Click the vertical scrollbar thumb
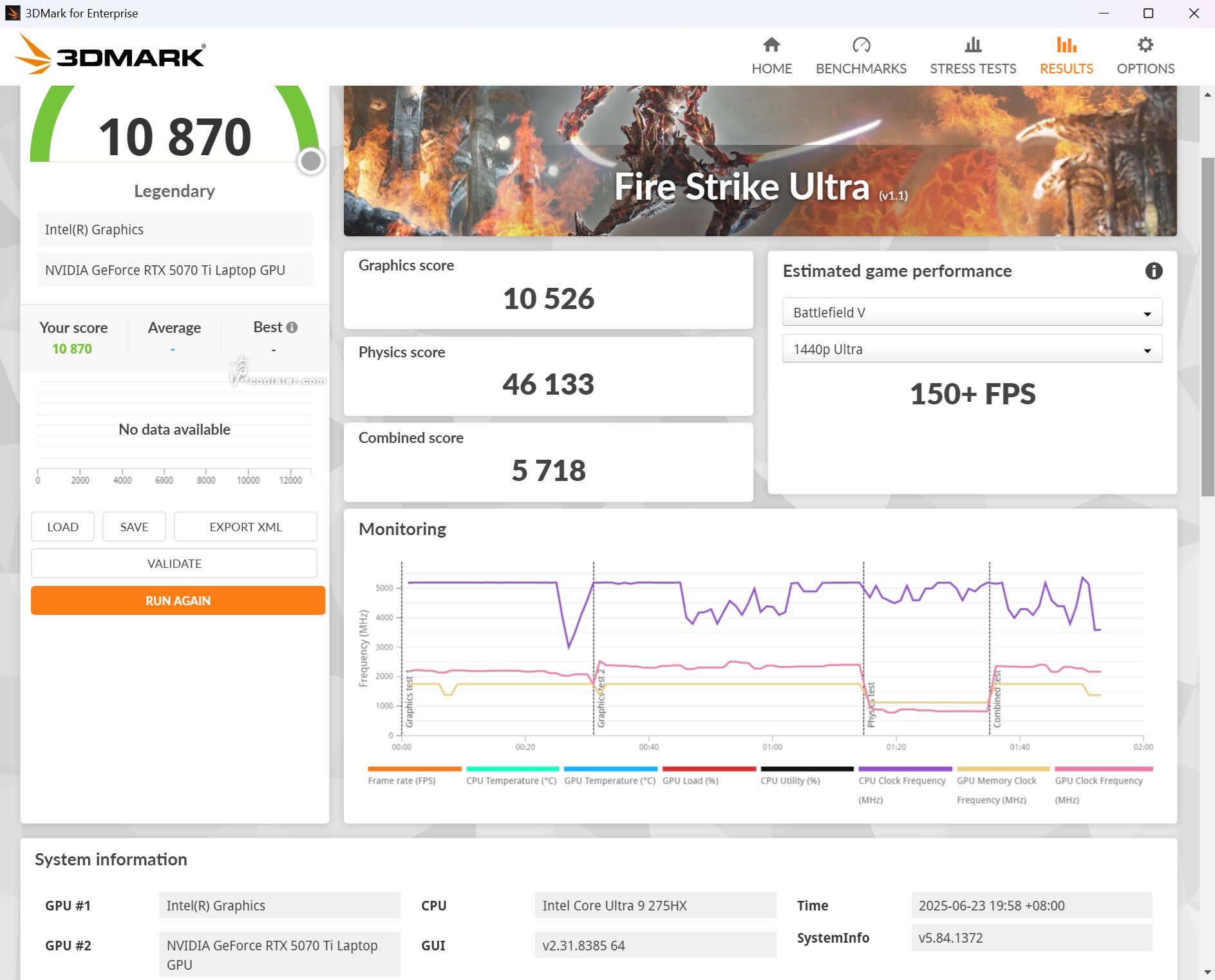The width and height of the screenshot is (1215, 980). point(1207,326)
